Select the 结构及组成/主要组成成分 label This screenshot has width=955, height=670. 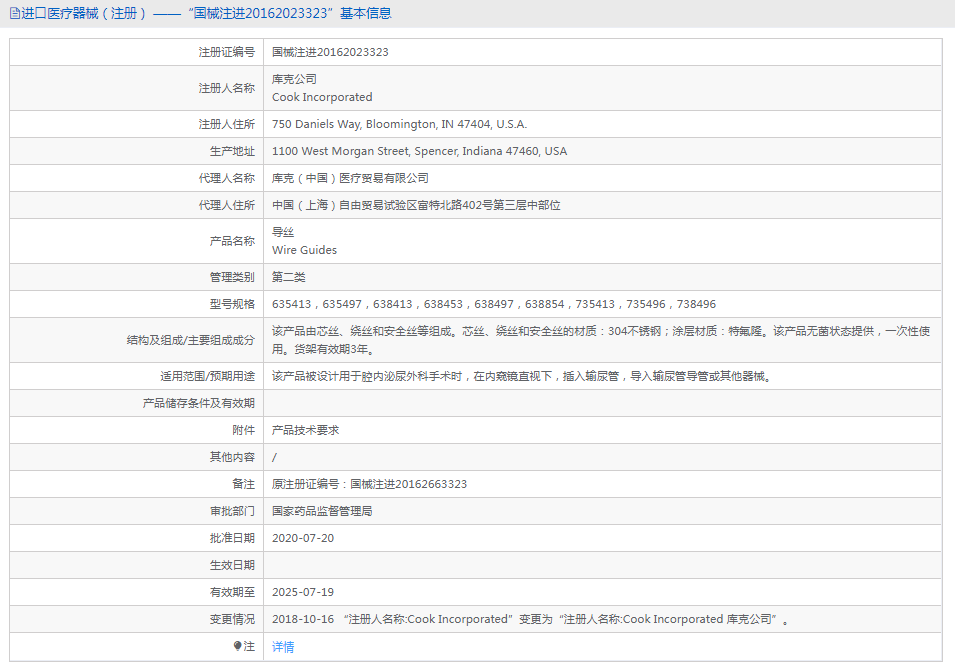[x=191, y=340]
